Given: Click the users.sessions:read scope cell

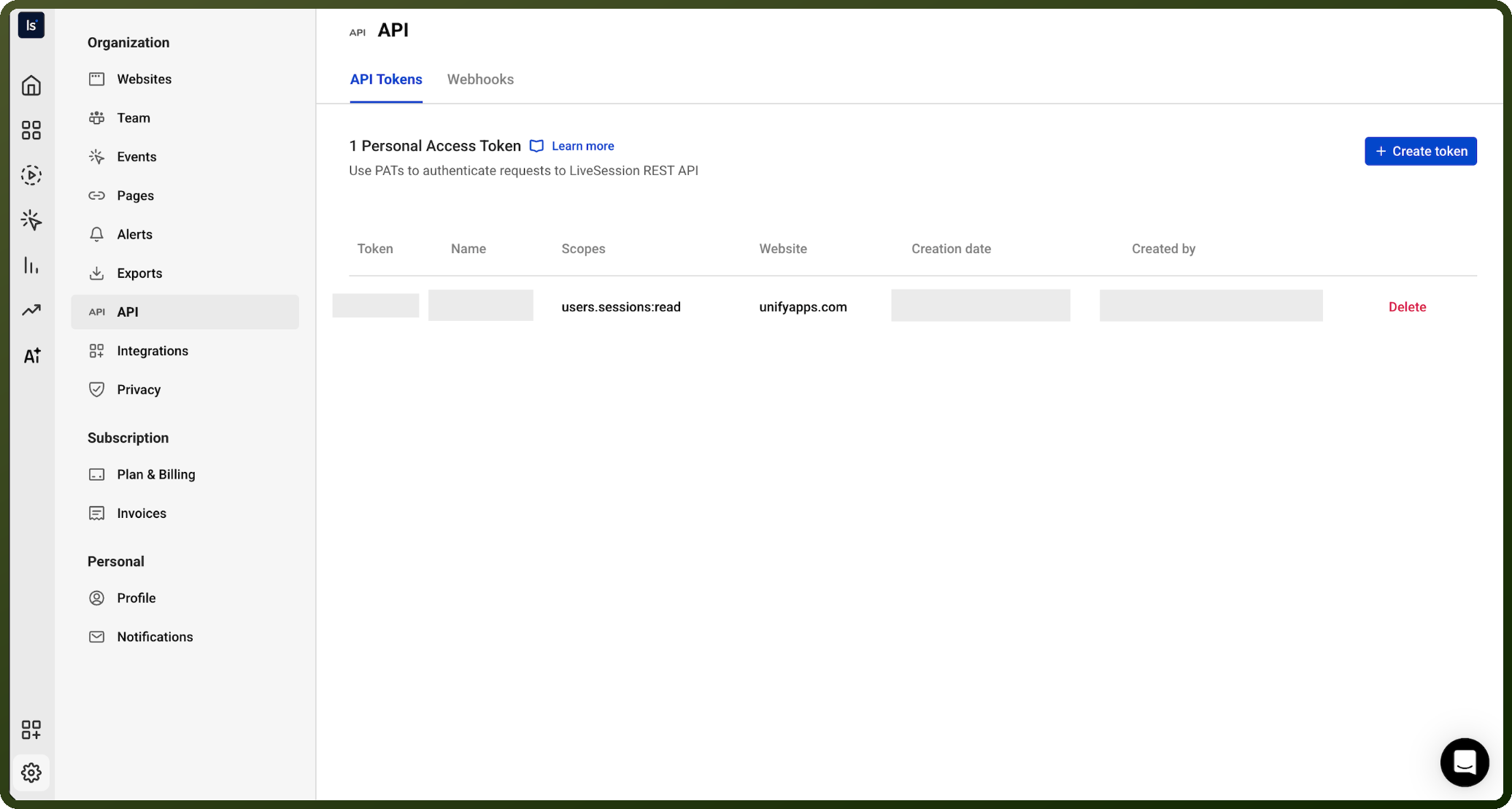Looking at the screenshot, I should click(621, 307).
